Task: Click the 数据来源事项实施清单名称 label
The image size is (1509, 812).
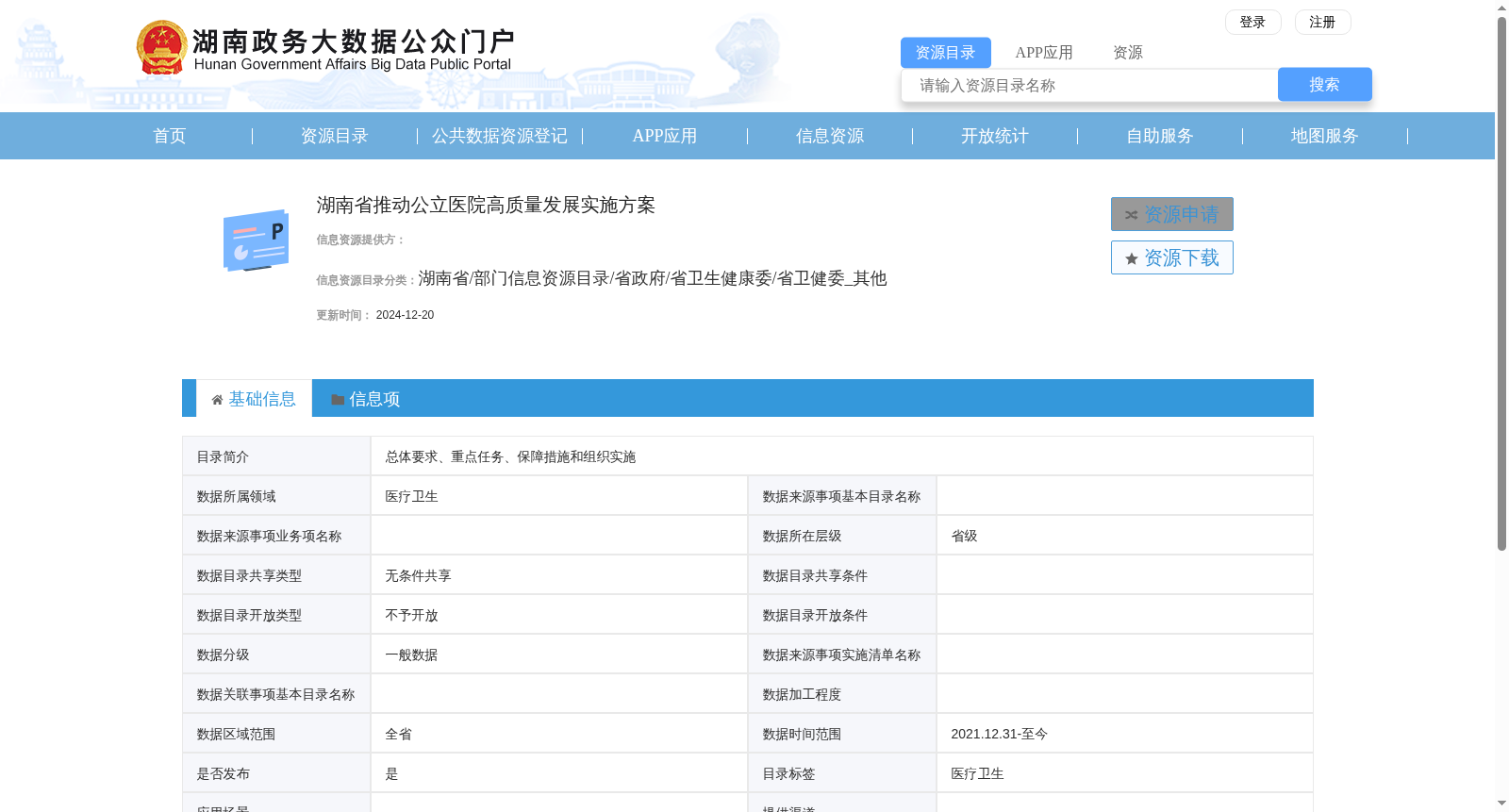Action: pos(841,655)
